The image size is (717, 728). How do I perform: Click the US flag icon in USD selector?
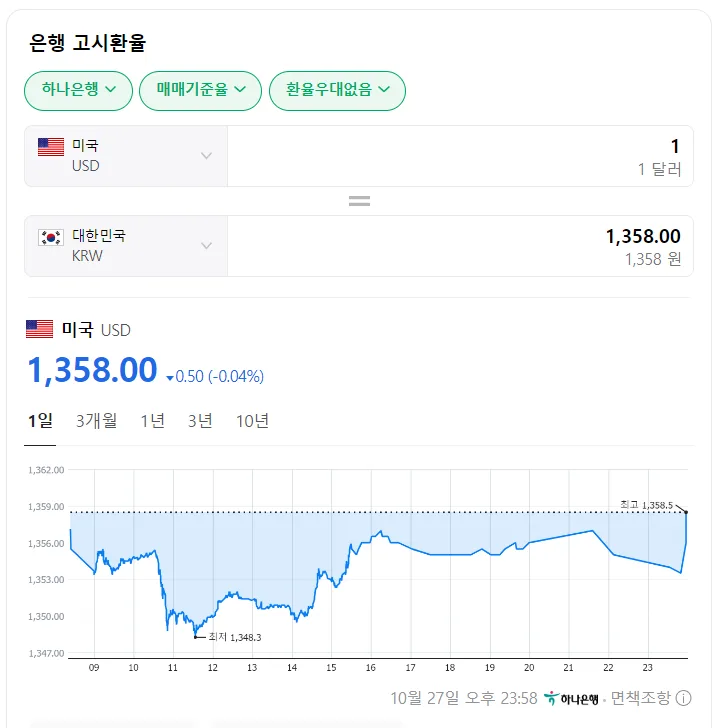pyautogui.click(x=51, y=147)
